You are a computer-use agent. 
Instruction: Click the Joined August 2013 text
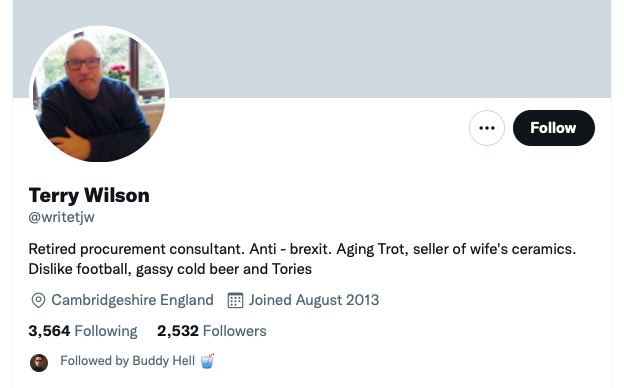tap(314, 300)
